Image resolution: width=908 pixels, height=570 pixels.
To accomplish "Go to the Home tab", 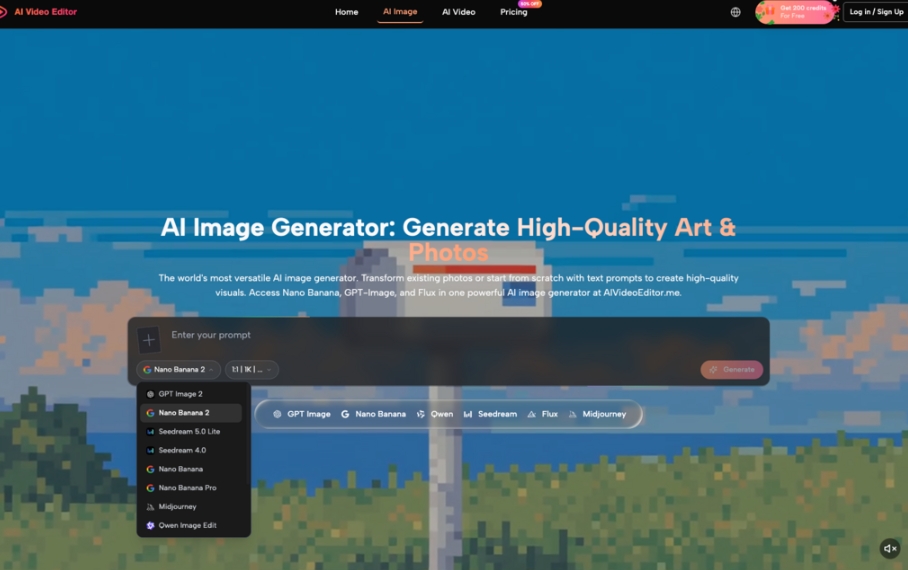I will click(x=346, y=12).
